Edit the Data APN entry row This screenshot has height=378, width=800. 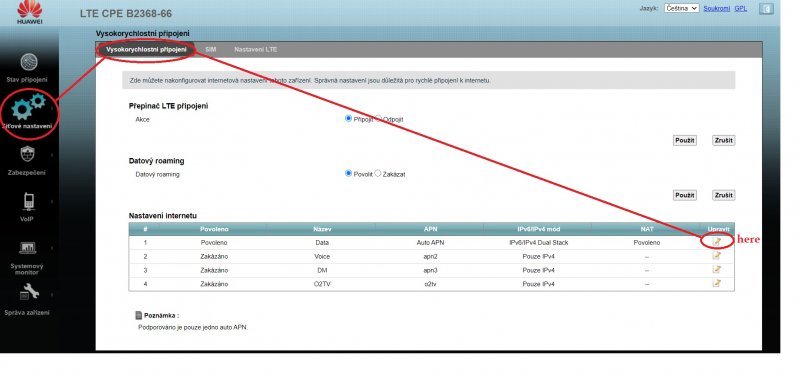717,242
